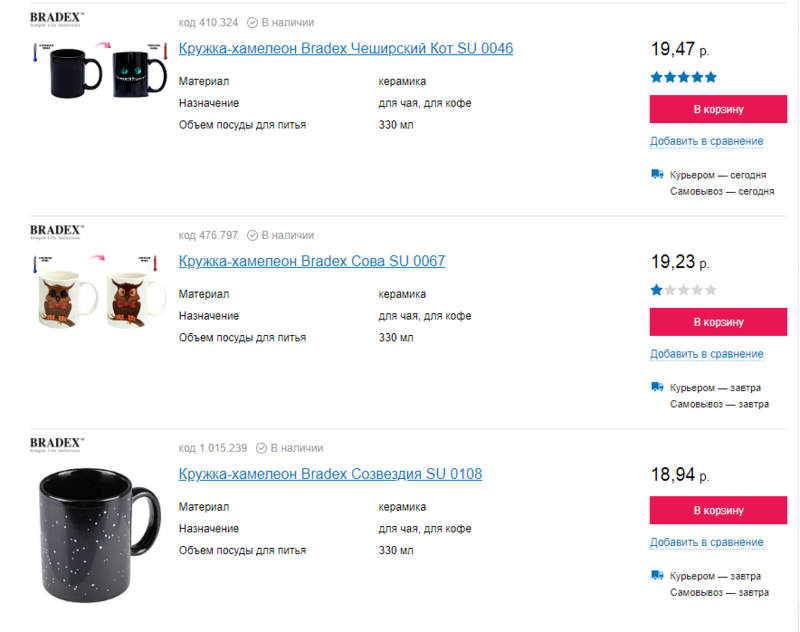Click Добавить в сравнение for the Owl mug
The image size is (800, 632).
706,354
